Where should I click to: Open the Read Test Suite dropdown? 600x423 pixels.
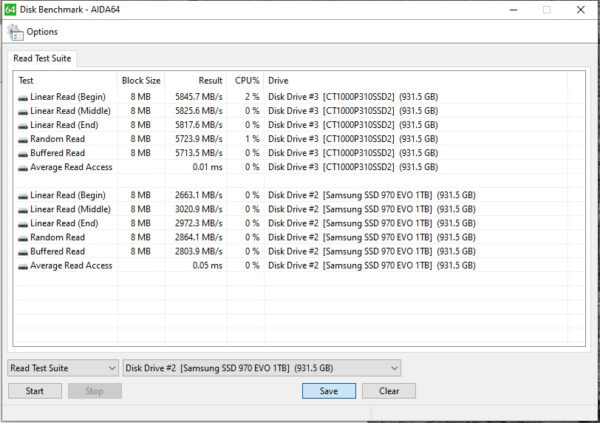(x=63, y=368)
